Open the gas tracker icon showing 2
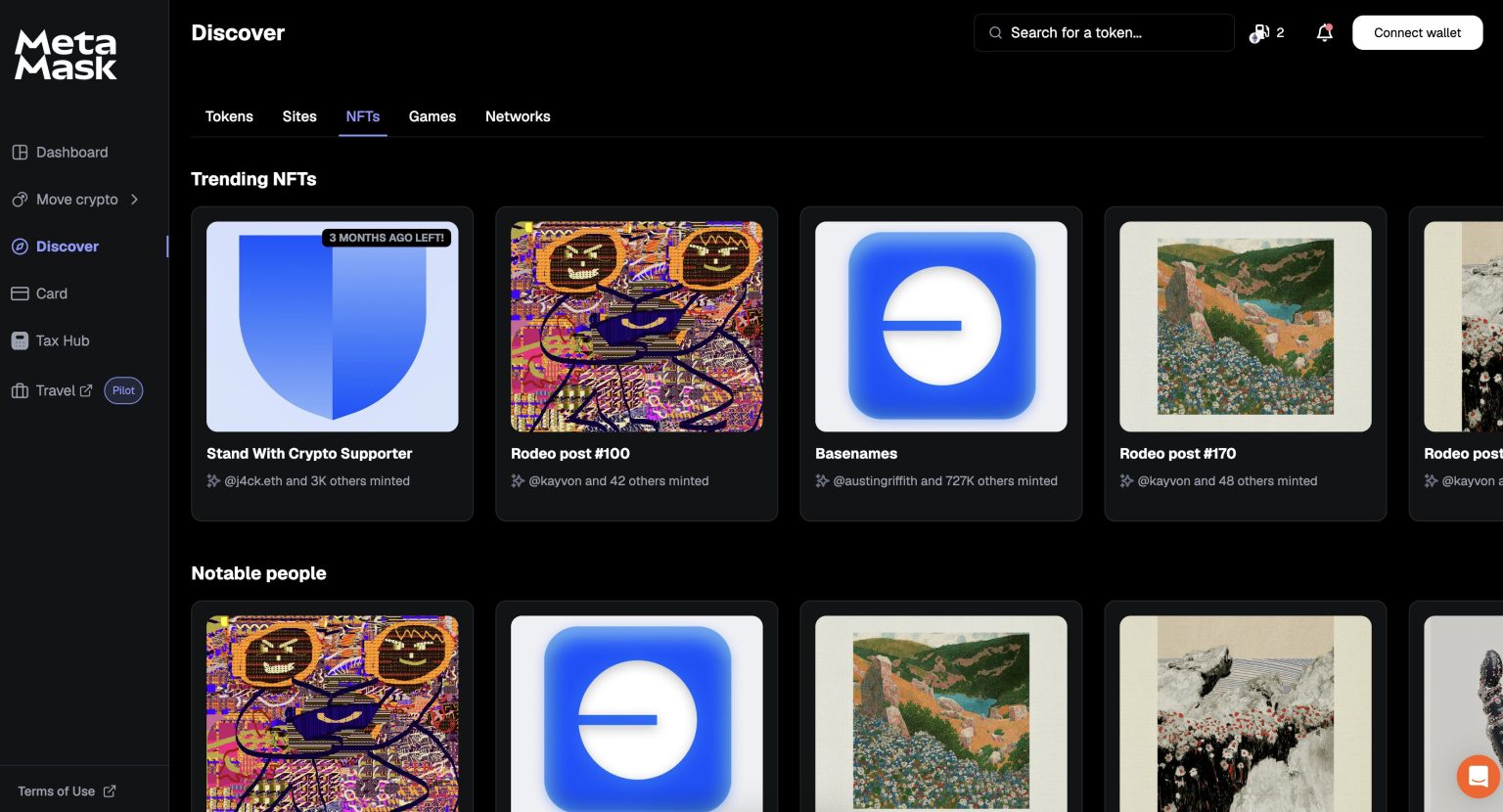The width and height of the screenshot is (1503, 812). click(x=1259, y=33)
